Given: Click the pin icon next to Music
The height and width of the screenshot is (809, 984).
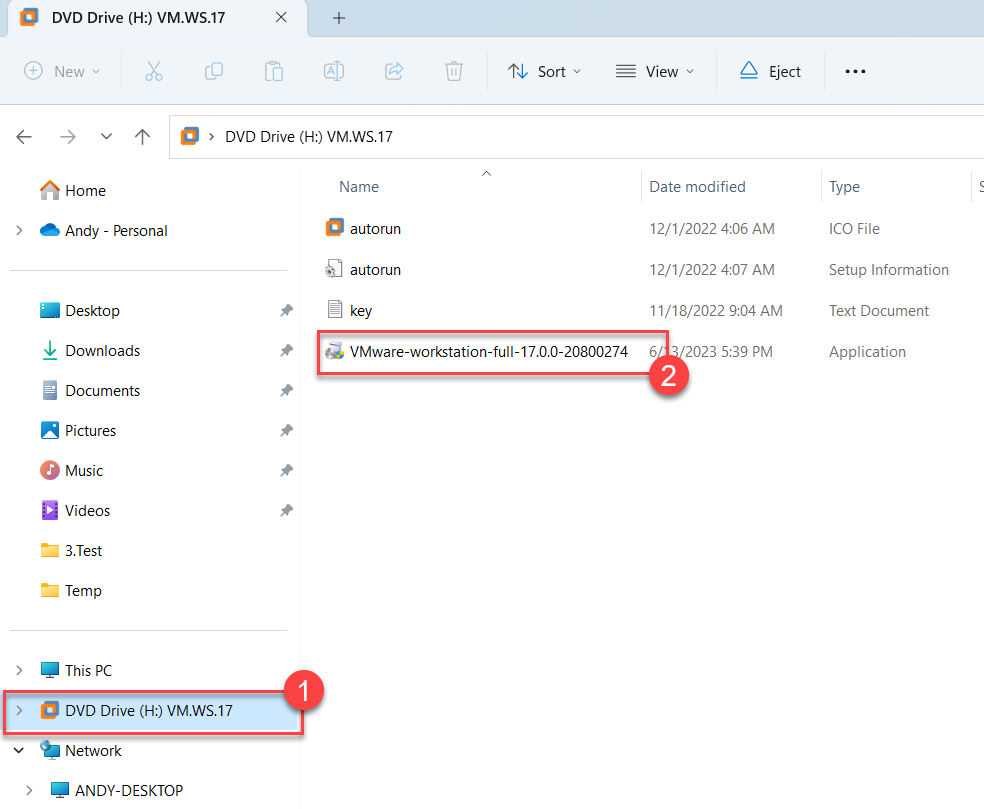Looking at the screenshot, I should (x=286, y=470).
